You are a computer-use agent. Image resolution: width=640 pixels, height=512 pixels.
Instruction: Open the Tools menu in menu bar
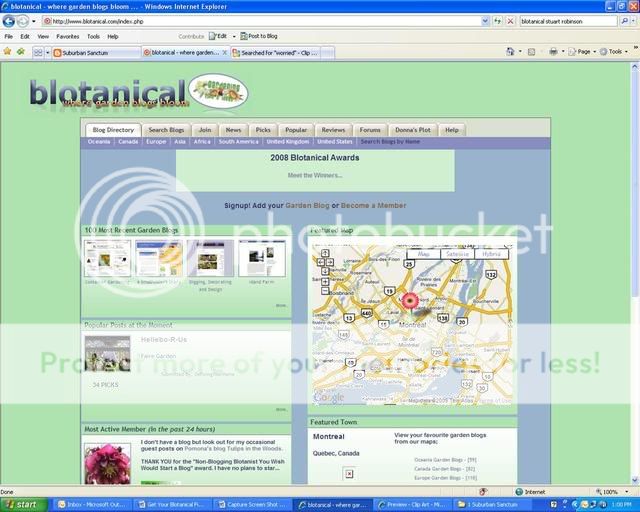click(93, 36)
